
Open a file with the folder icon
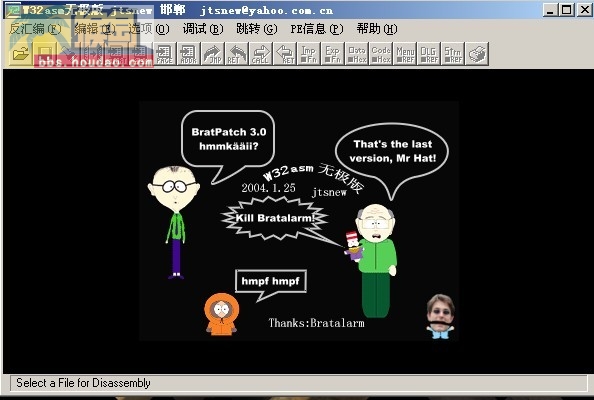[x=20, y=54]
